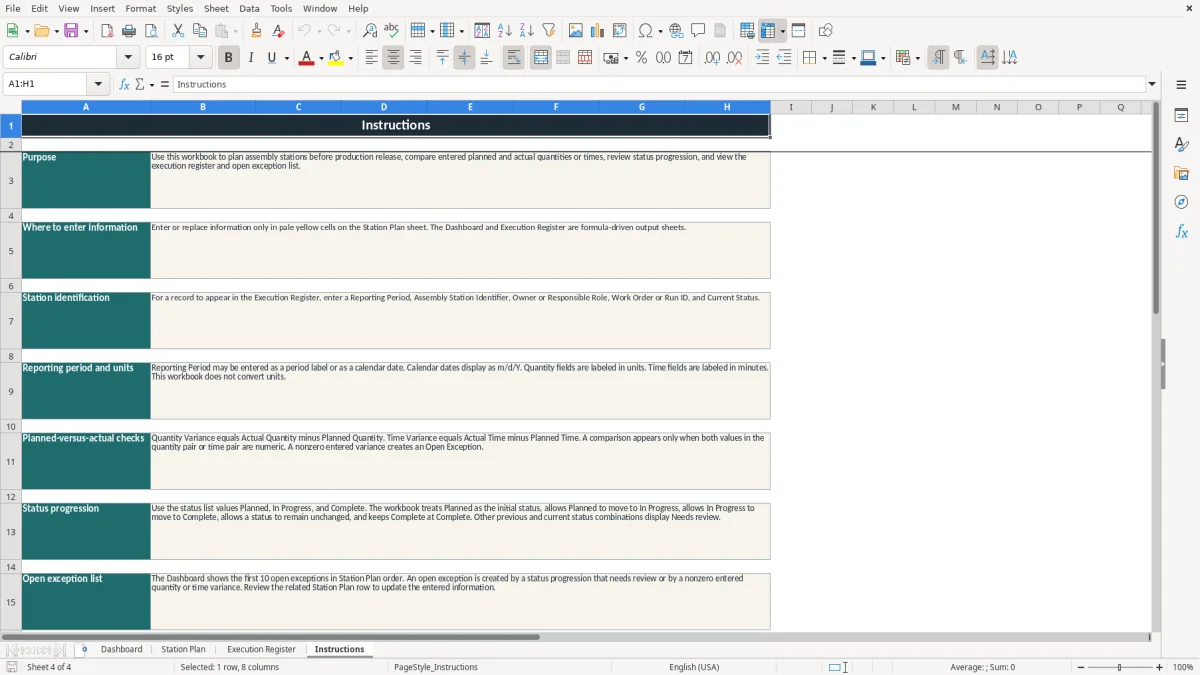Open the Function Wizard
The height and width of the screenshot is (675, 1200).
click(125, 84)
